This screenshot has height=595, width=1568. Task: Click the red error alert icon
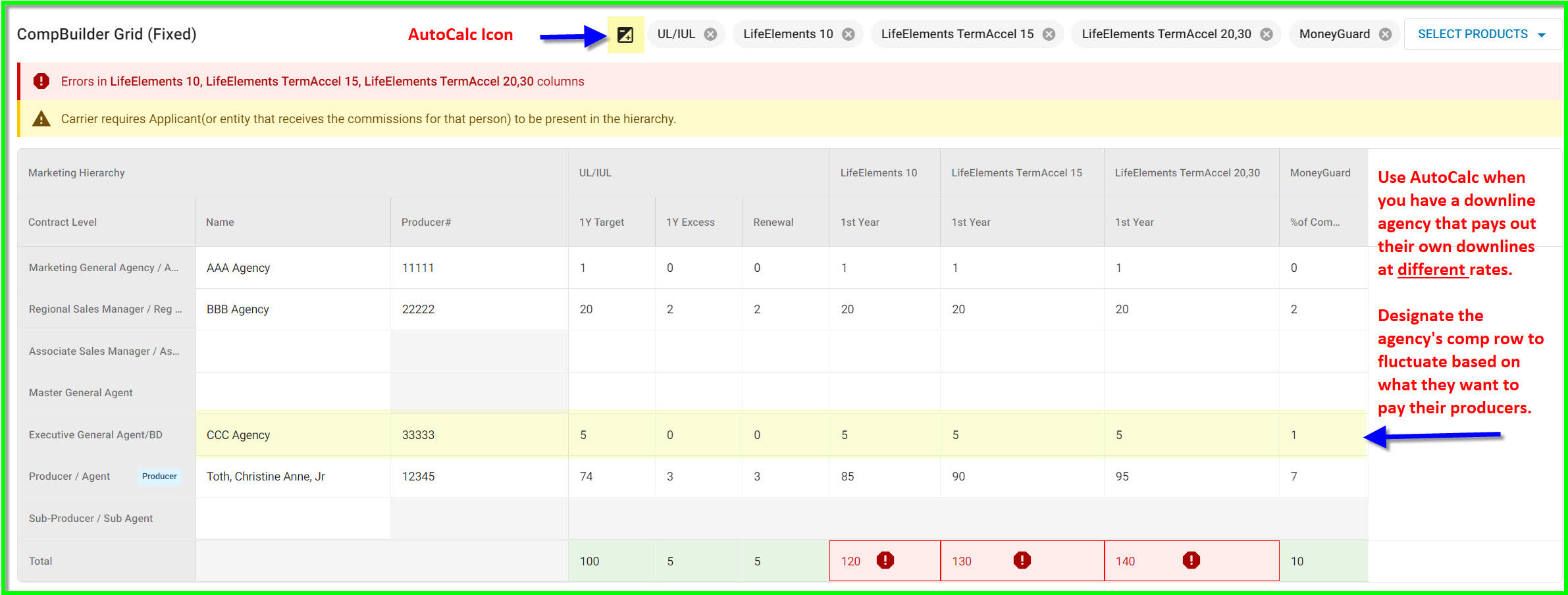[x=41, y=81]
